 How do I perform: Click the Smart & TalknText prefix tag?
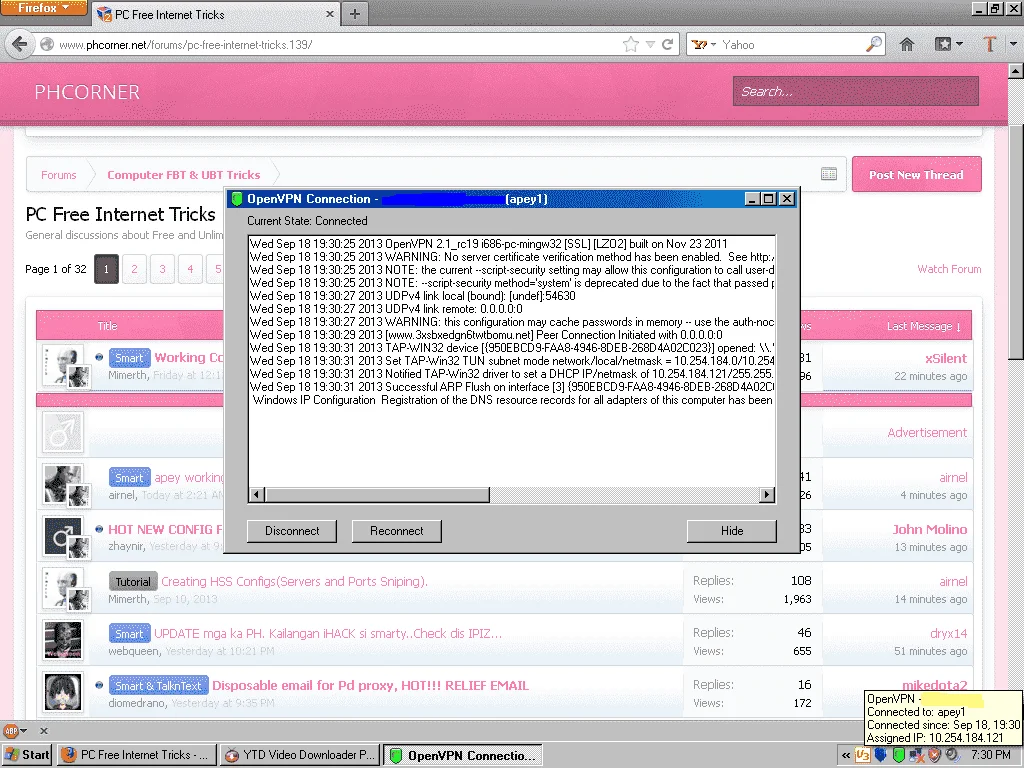click(x=158, y=685)
